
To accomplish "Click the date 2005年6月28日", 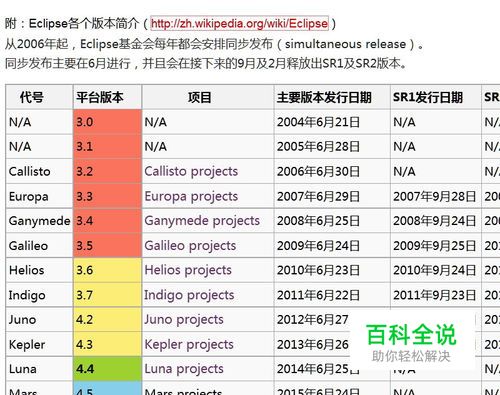I will point(318,146).
